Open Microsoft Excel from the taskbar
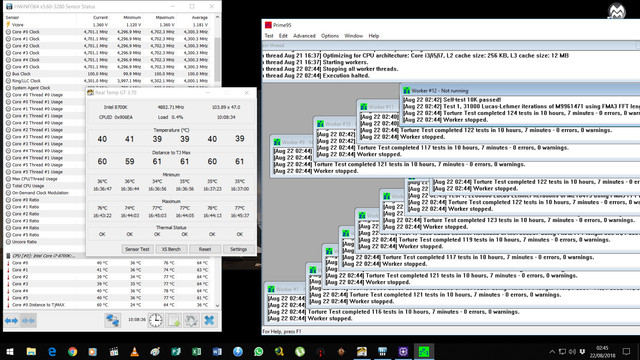The width and height of the screenshot is (640, 360). point(197,351)
